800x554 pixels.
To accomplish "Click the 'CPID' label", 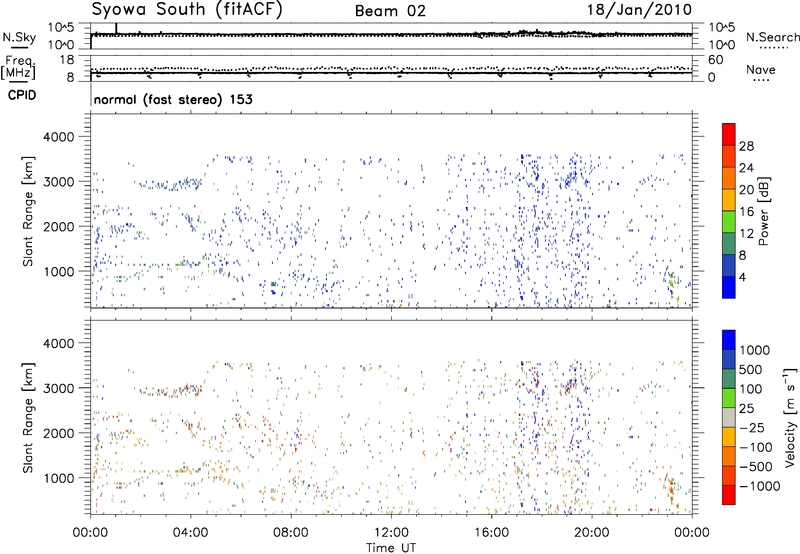I will [x=22, y=95].
